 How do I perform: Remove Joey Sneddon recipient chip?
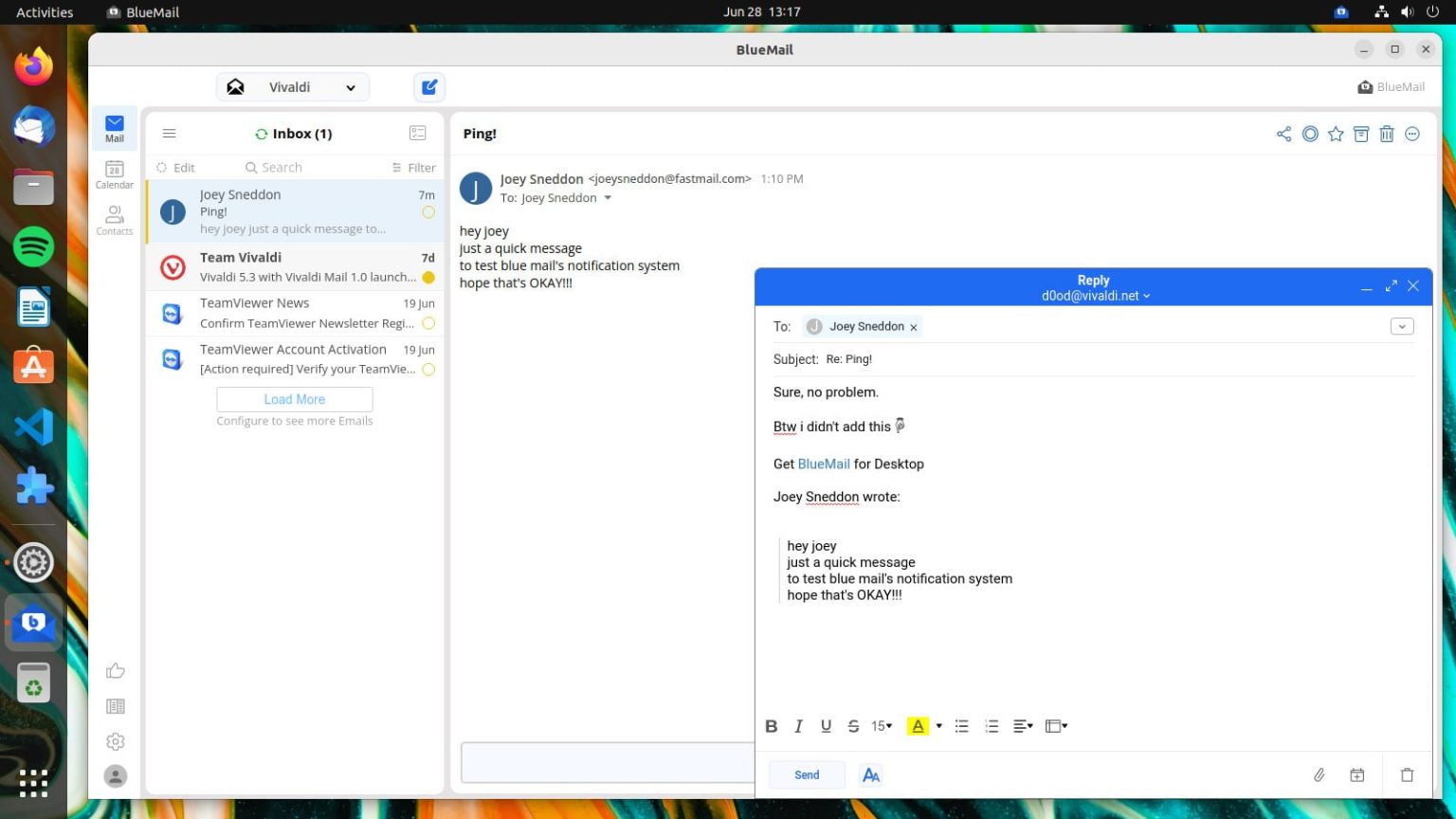click(x=914, y=327)
